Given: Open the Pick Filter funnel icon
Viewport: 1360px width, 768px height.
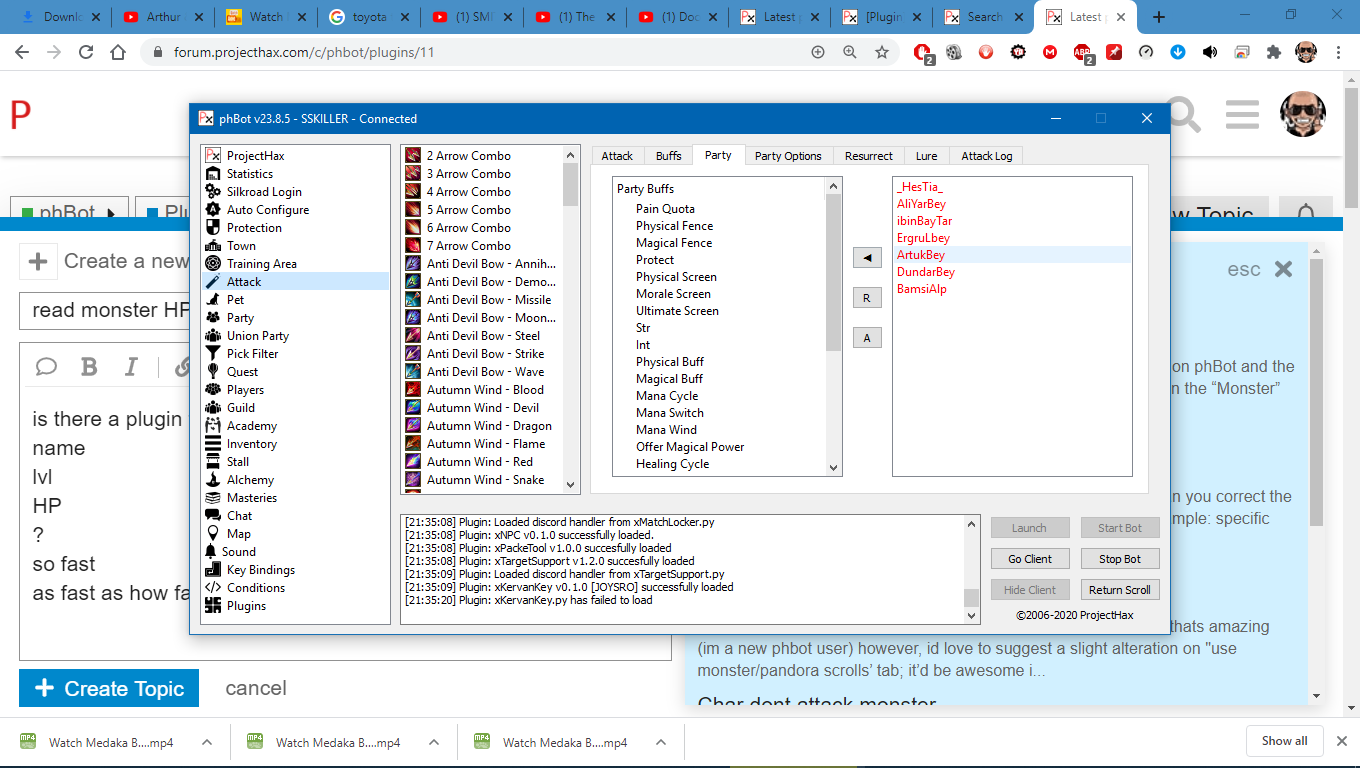Looking at the screenshot, I should pos(212,354).
